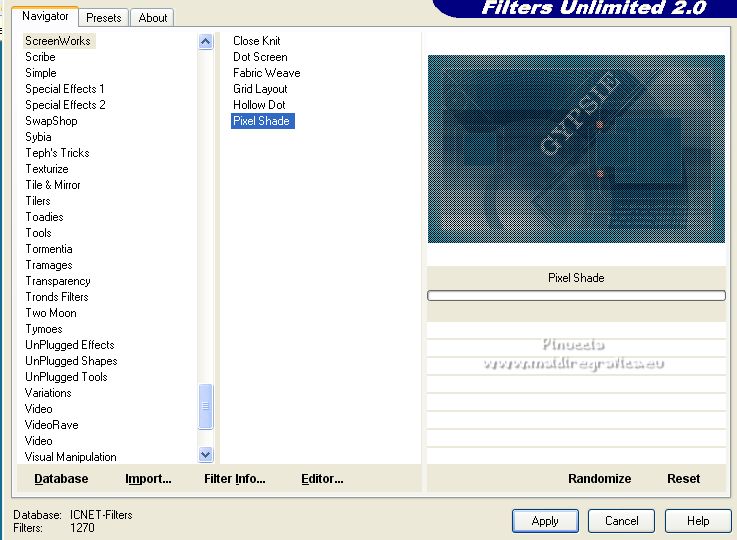Select the Toadies category
The image size is (737, 540).
point(45,217)
